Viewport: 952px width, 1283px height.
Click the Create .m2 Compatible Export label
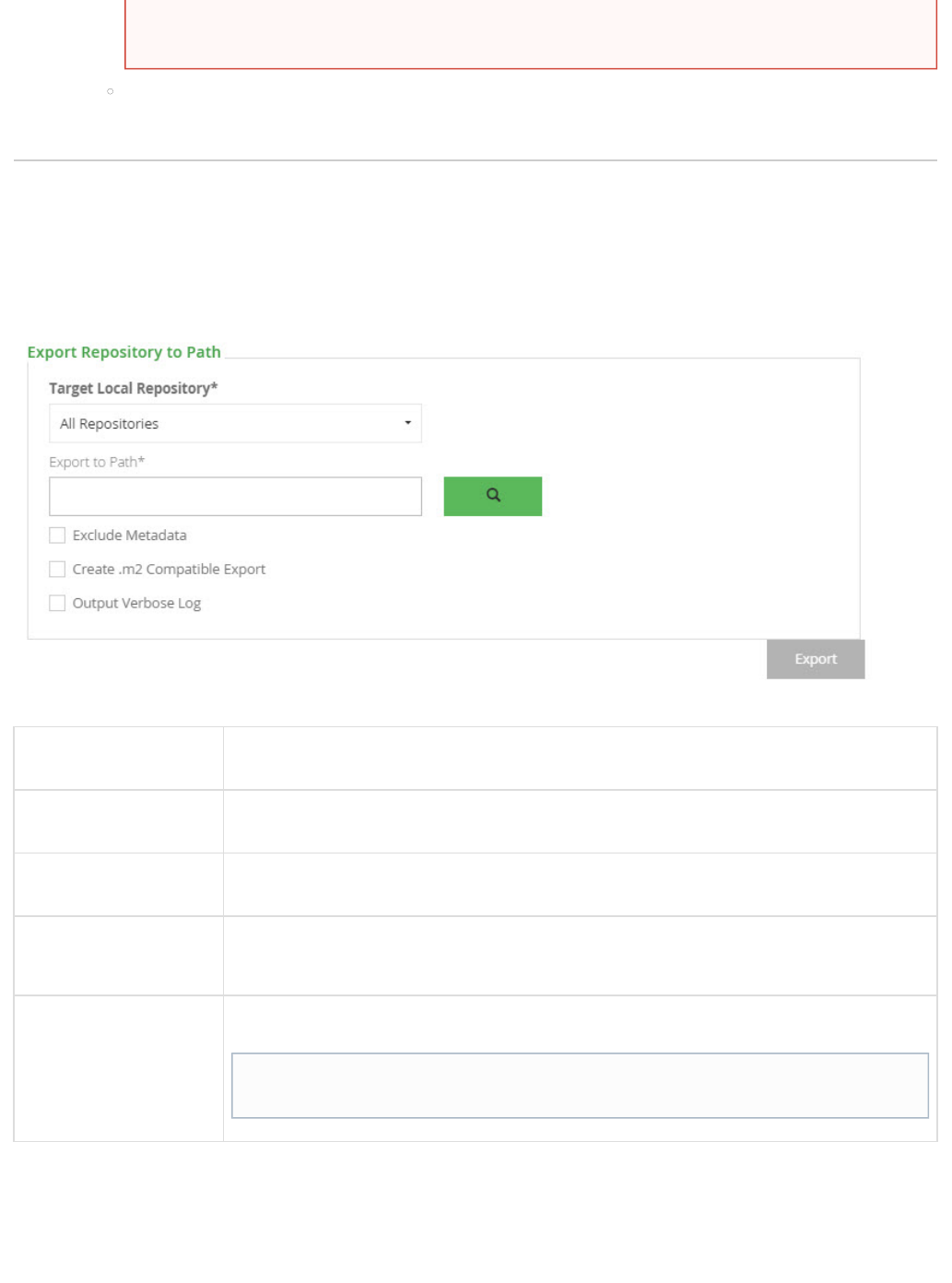pos(169,570)
